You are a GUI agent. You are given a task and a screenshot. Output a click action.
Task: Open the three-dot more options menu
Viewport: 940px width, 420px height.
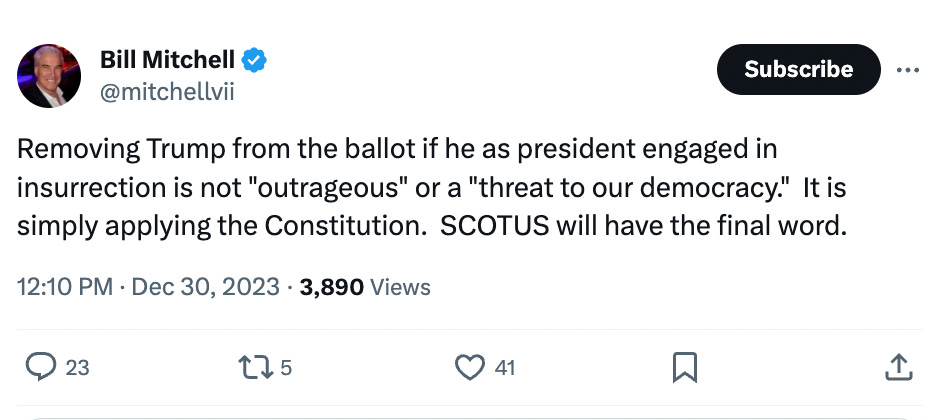click(x=908, y=70)
